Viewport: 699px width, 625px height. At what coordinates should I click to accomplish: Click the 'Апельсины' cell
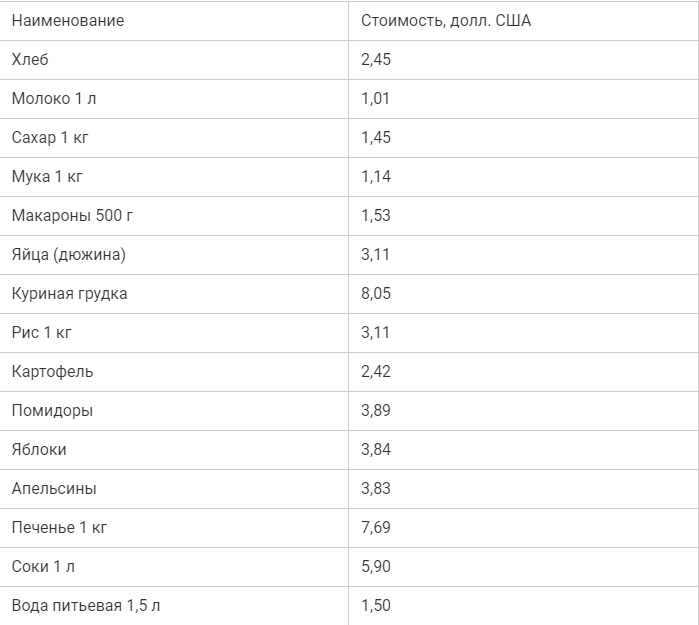(x=174, y=489)
